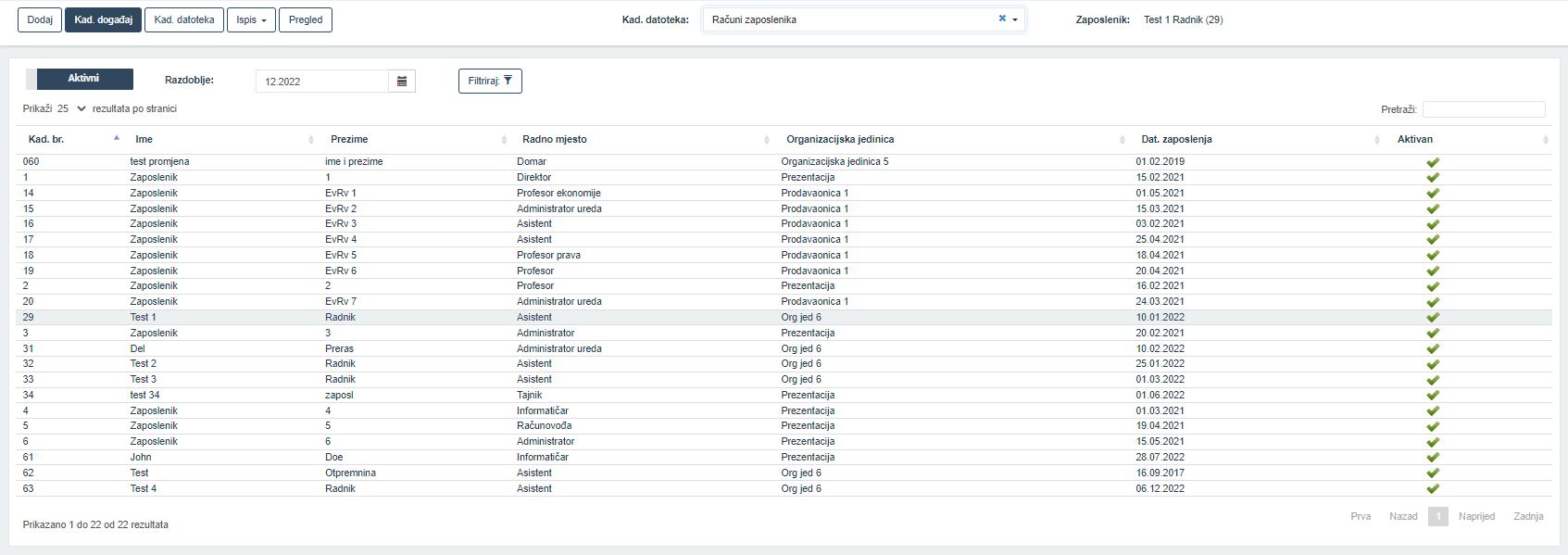The width and height of the screenshot is (1568, 555).
Task: Click the Razdoblje date field 12.2022
Action: coord(321,82)
